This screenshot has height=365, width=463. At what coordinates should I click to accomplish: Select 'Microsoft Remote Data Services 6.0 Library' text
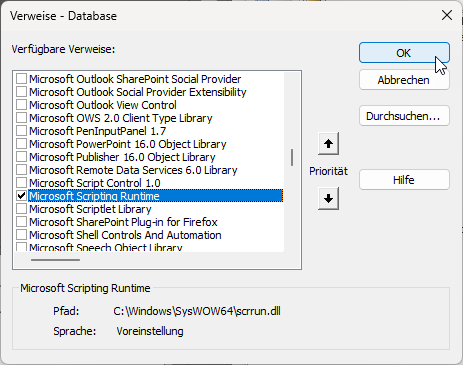coord(133,170)
